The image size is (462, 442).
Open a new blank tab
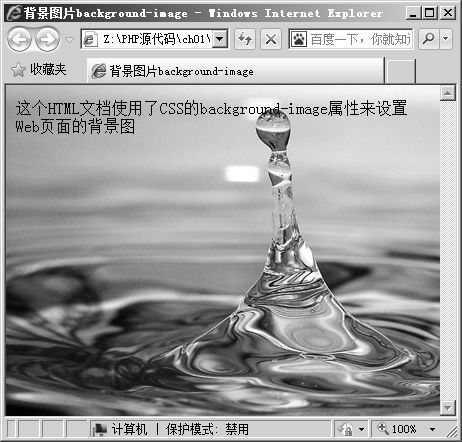[400, 71]
